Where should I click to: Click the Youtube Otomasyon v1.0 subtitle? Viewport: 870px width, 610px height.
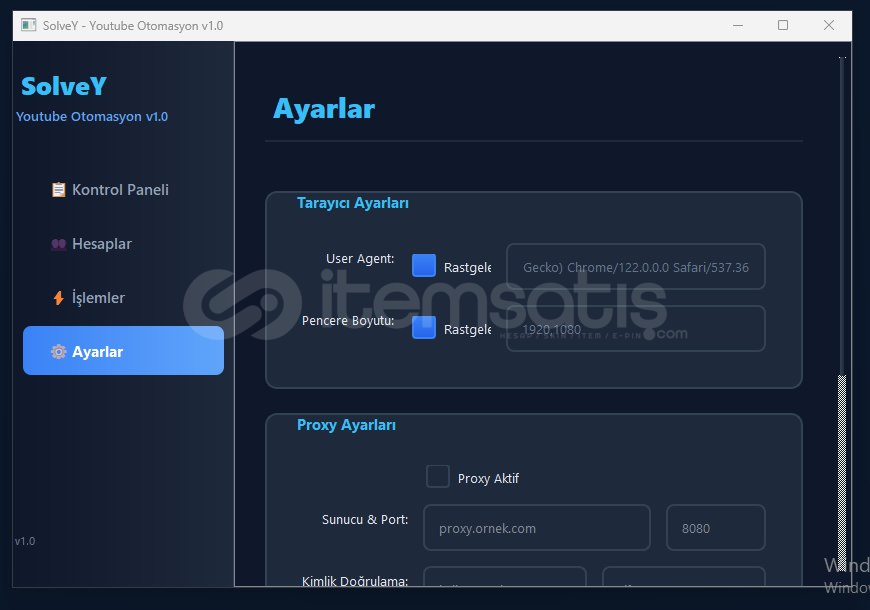point(92,117)
